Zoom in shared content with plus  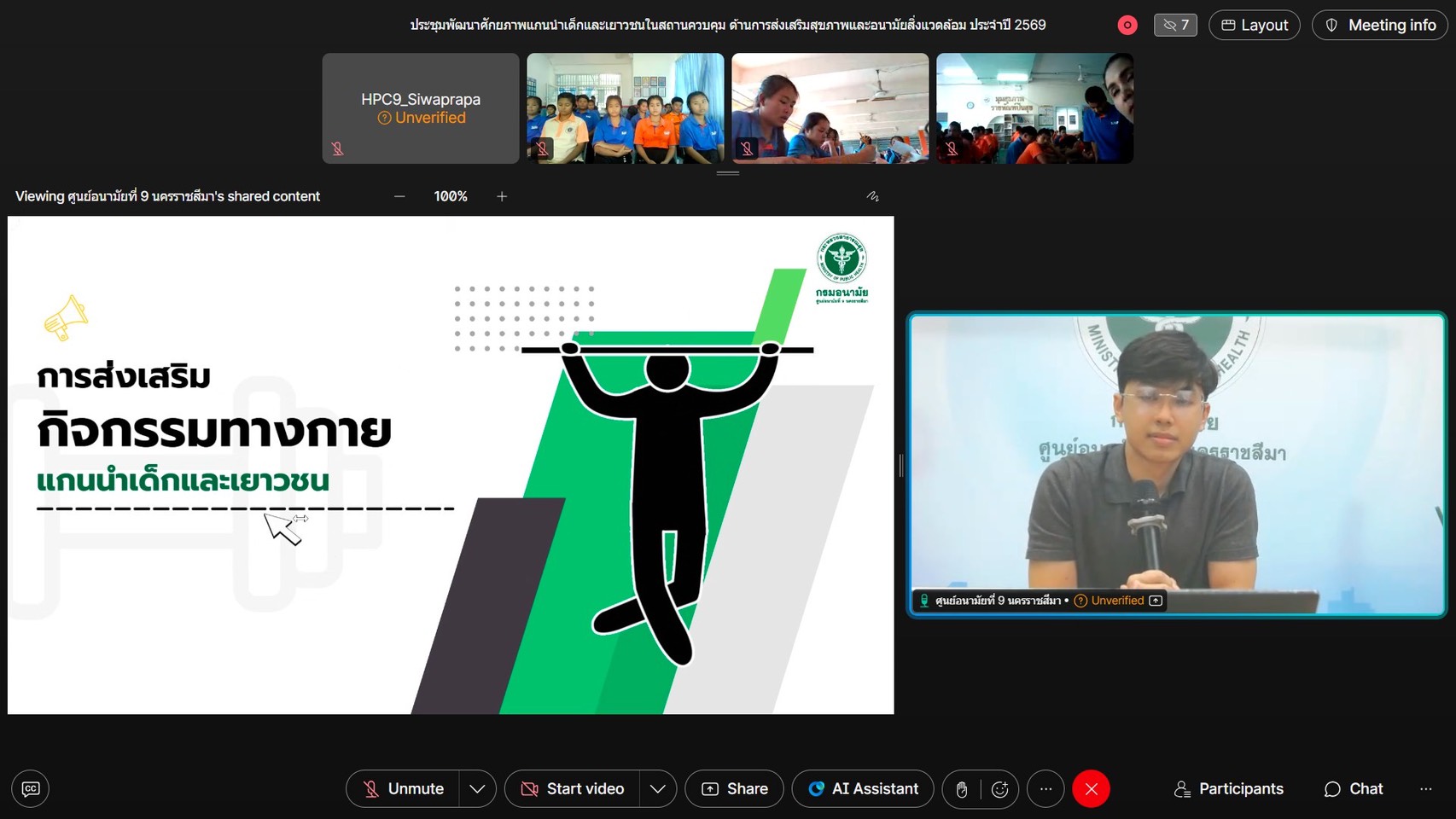pyautogui.click(x=502, y=196)
